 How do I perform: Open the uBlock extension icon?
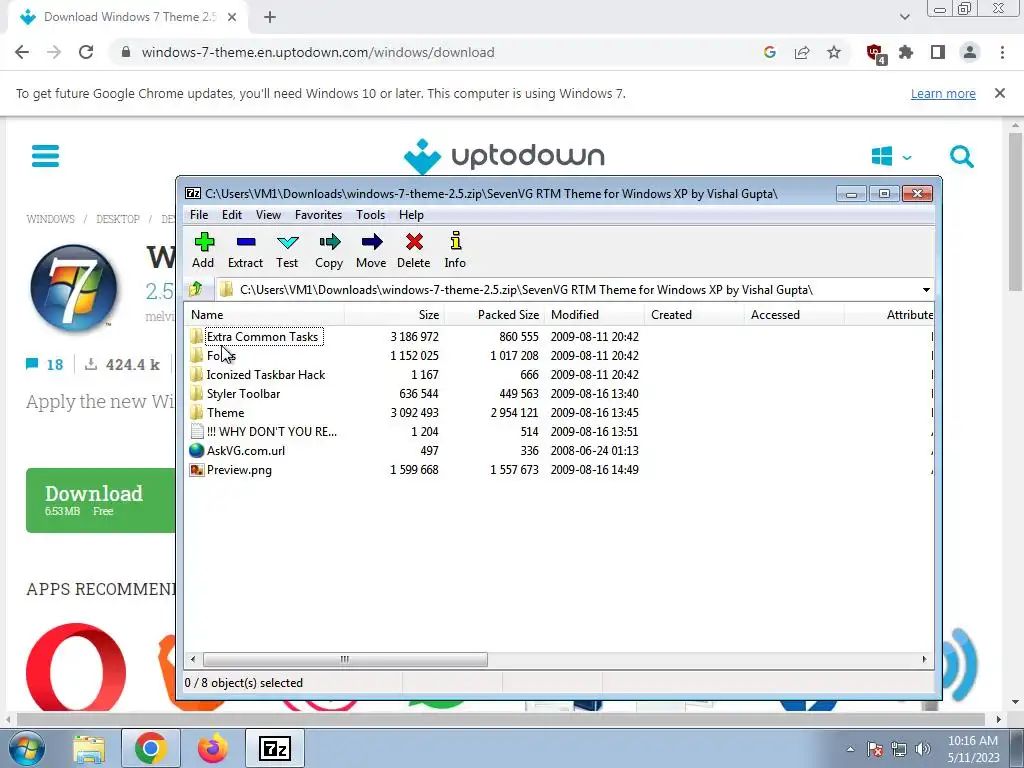875,53
